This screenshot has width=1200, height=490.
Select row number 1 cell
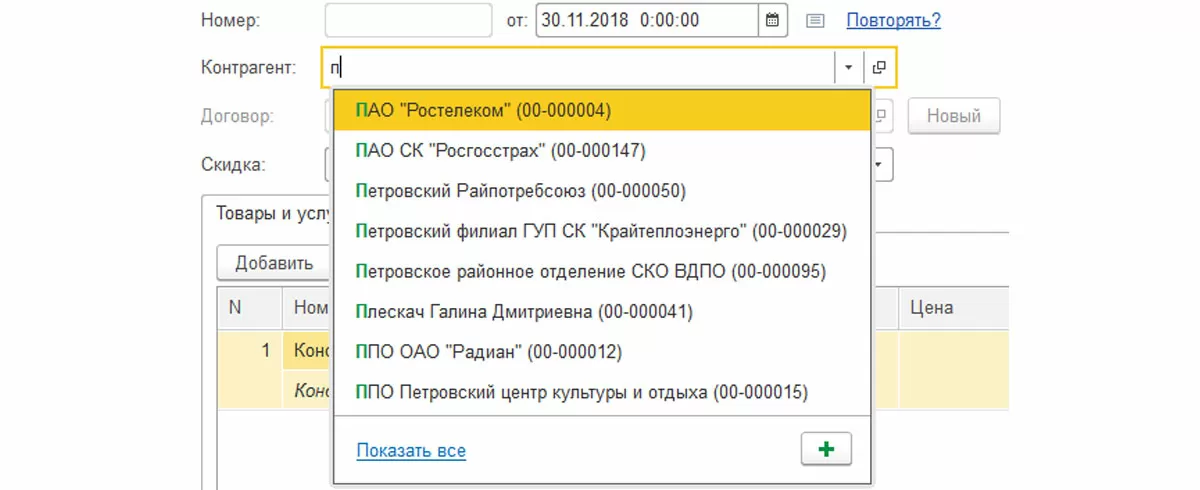[x=250, y=352]
